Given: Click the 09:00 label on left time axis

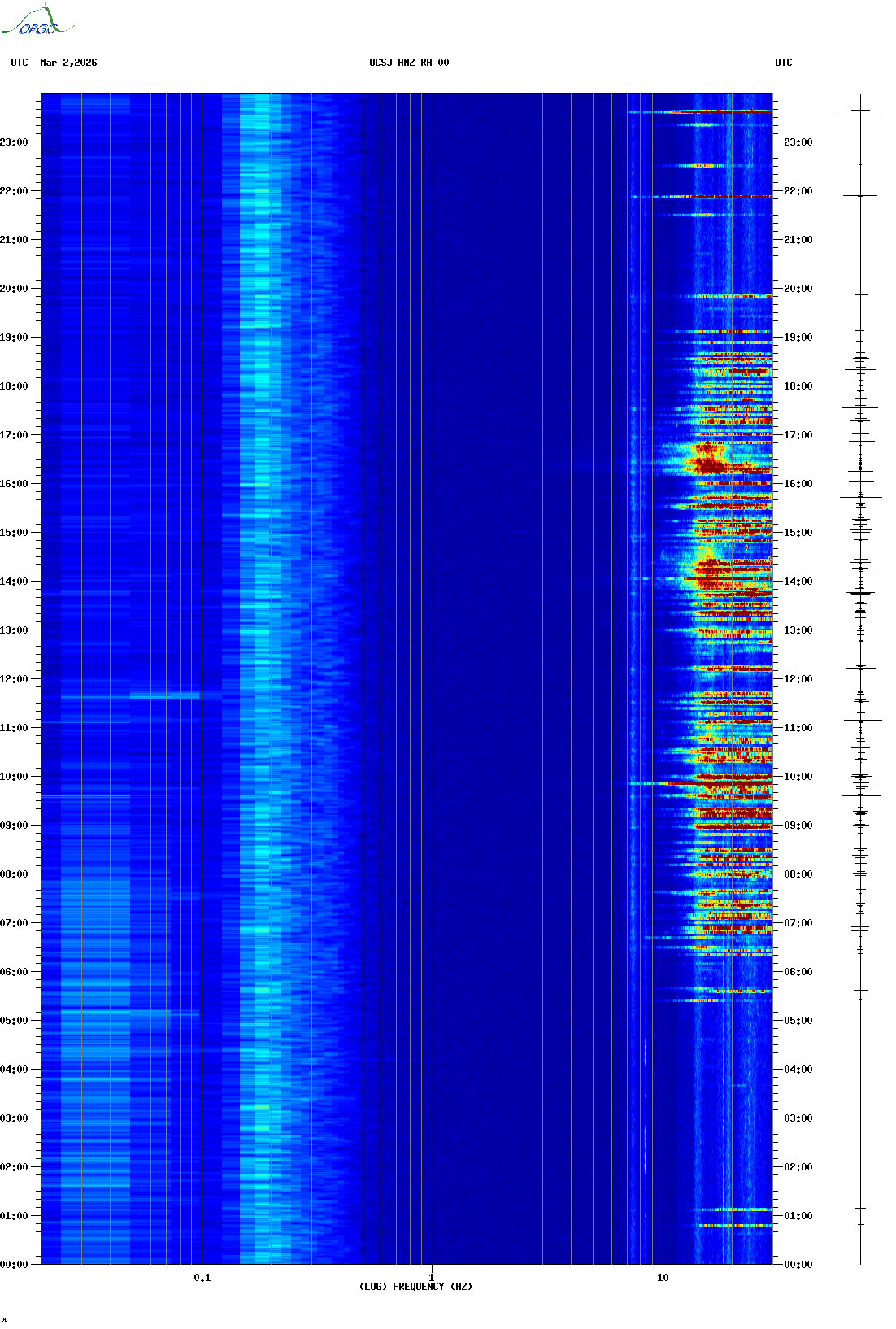Looking at the screenshot, I should [x=14, y=826].
